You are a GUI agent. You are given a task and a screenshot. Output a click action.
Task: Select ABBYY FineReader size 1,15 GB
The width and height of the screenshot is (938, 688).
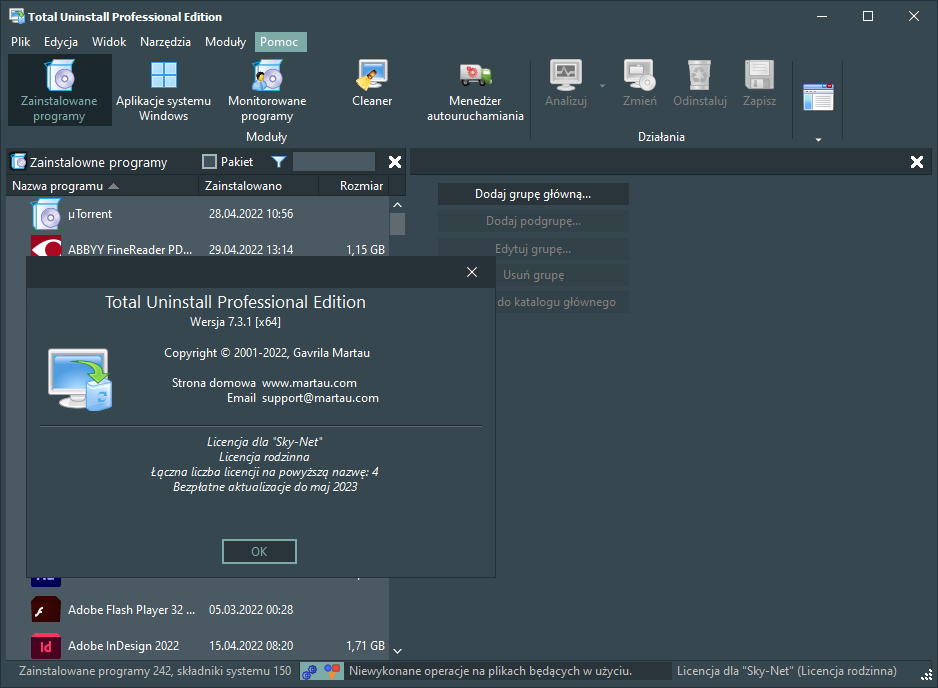[365, 250]
